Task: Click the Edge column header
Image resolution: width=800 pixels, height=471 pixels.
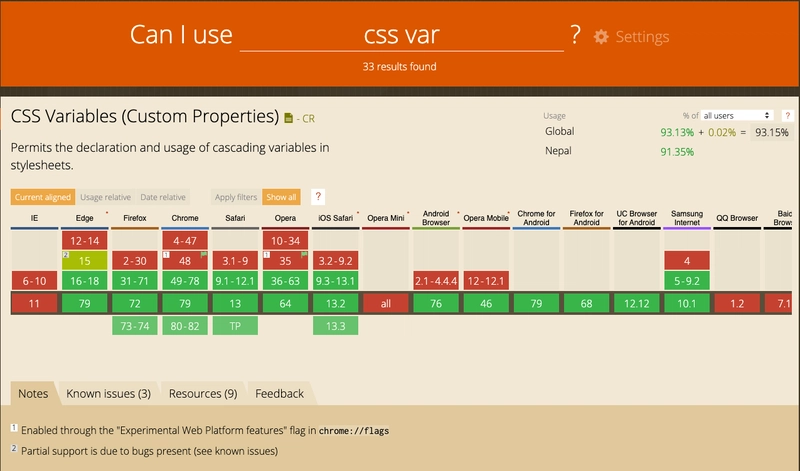Action: click(x=85, y=218)
